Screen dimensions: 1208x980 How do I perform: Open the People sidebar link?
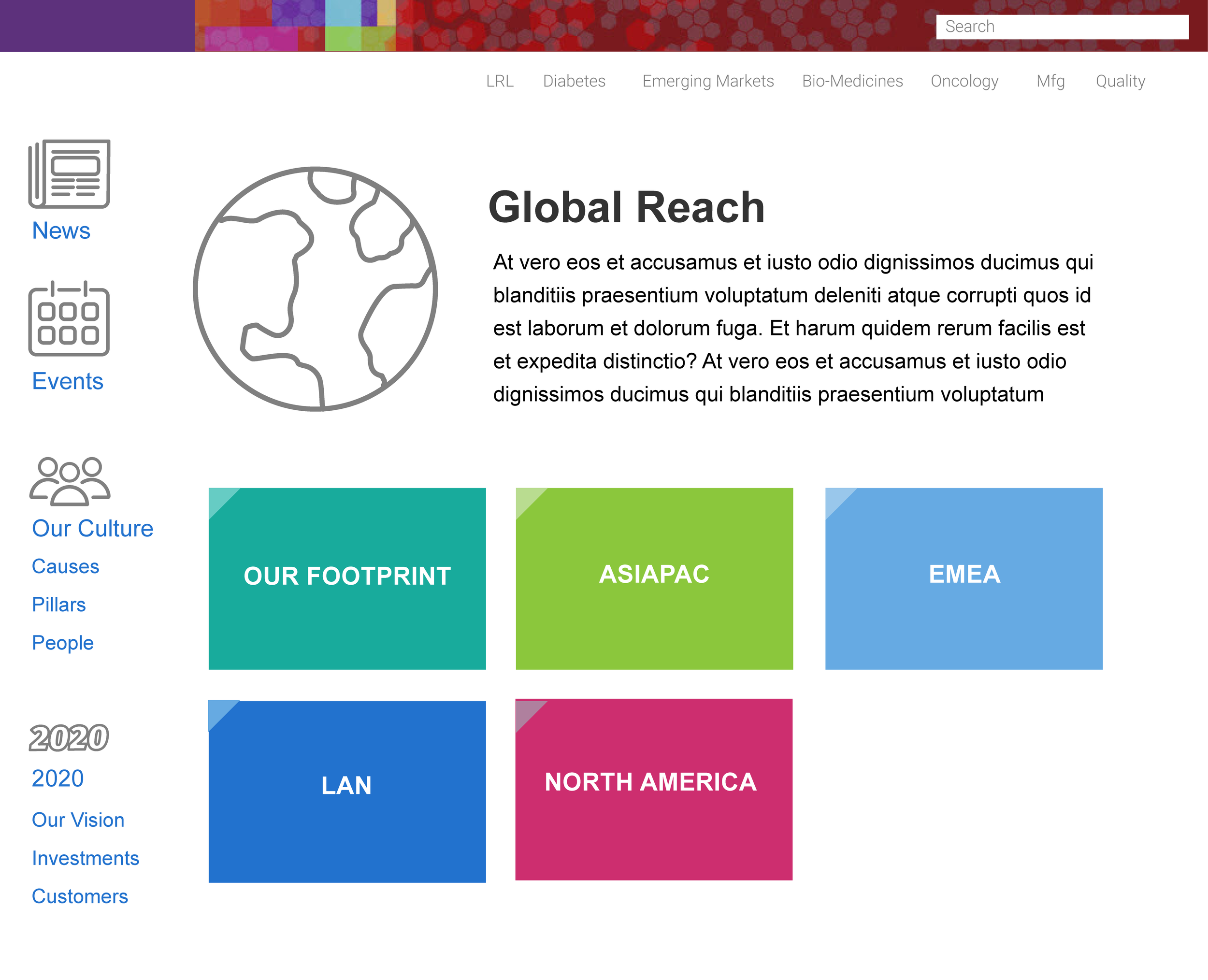click(63, 643)
